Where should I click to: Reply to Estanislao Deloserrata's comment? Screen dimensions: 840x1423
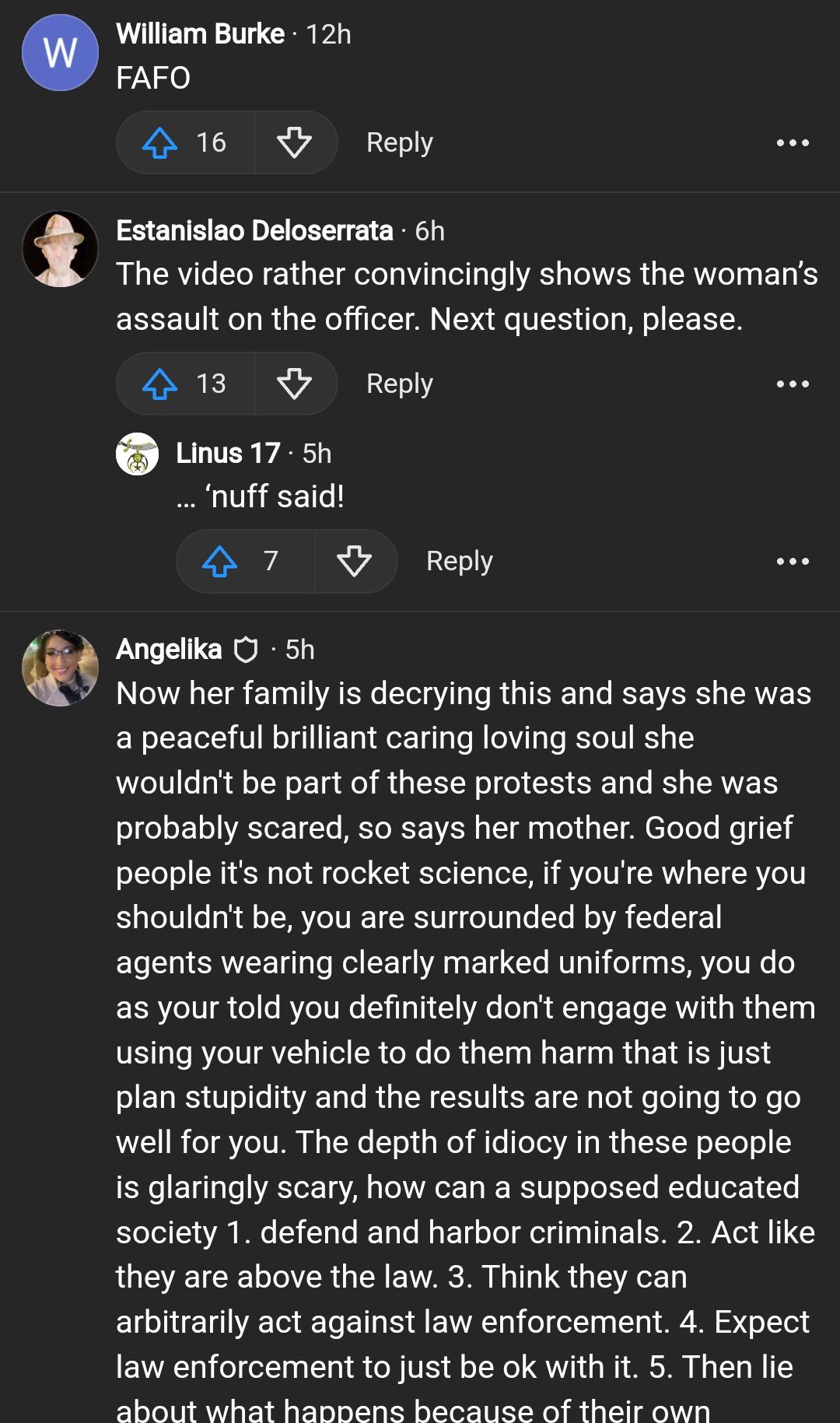400,384
